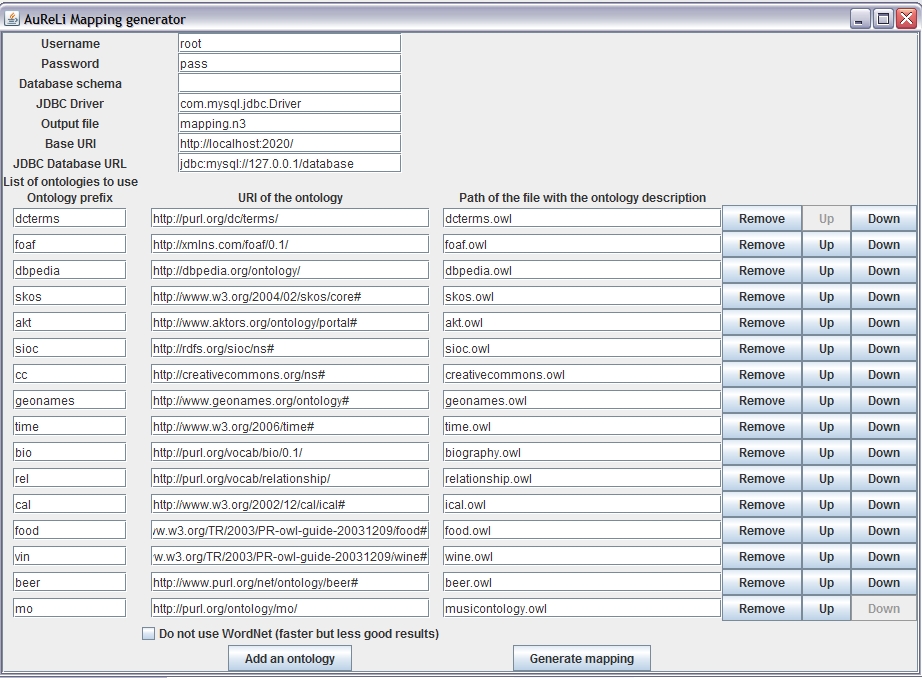Edit the Base URI field

(289, 144)
